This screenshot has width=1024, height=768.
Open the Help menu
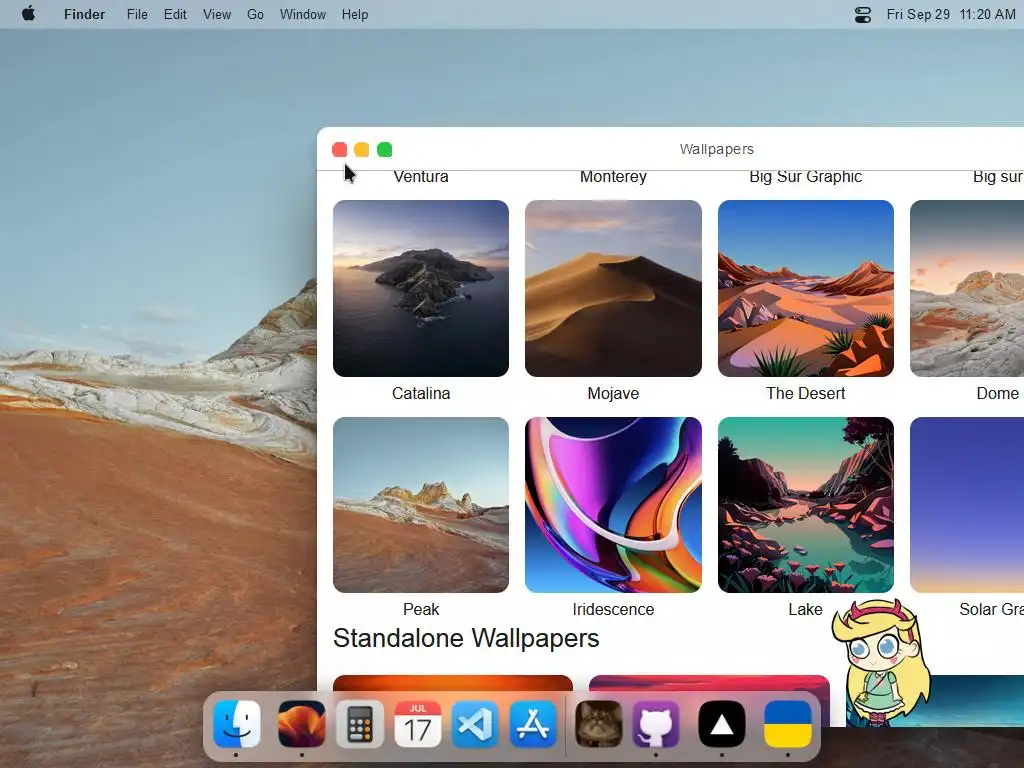tap(355, 14)
